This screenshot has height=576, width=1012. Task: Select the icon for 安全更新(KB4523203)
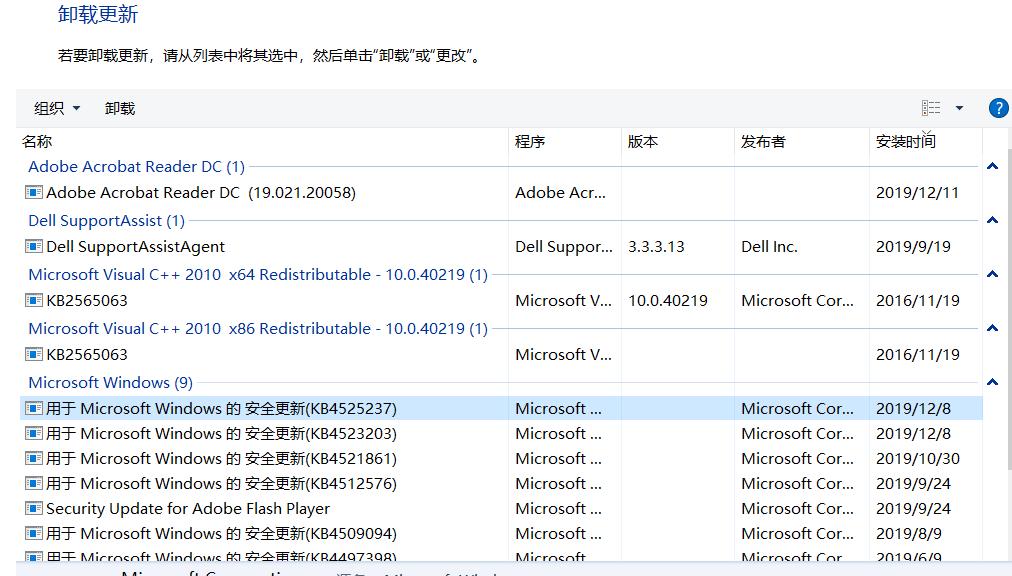[x=34, y=433]
